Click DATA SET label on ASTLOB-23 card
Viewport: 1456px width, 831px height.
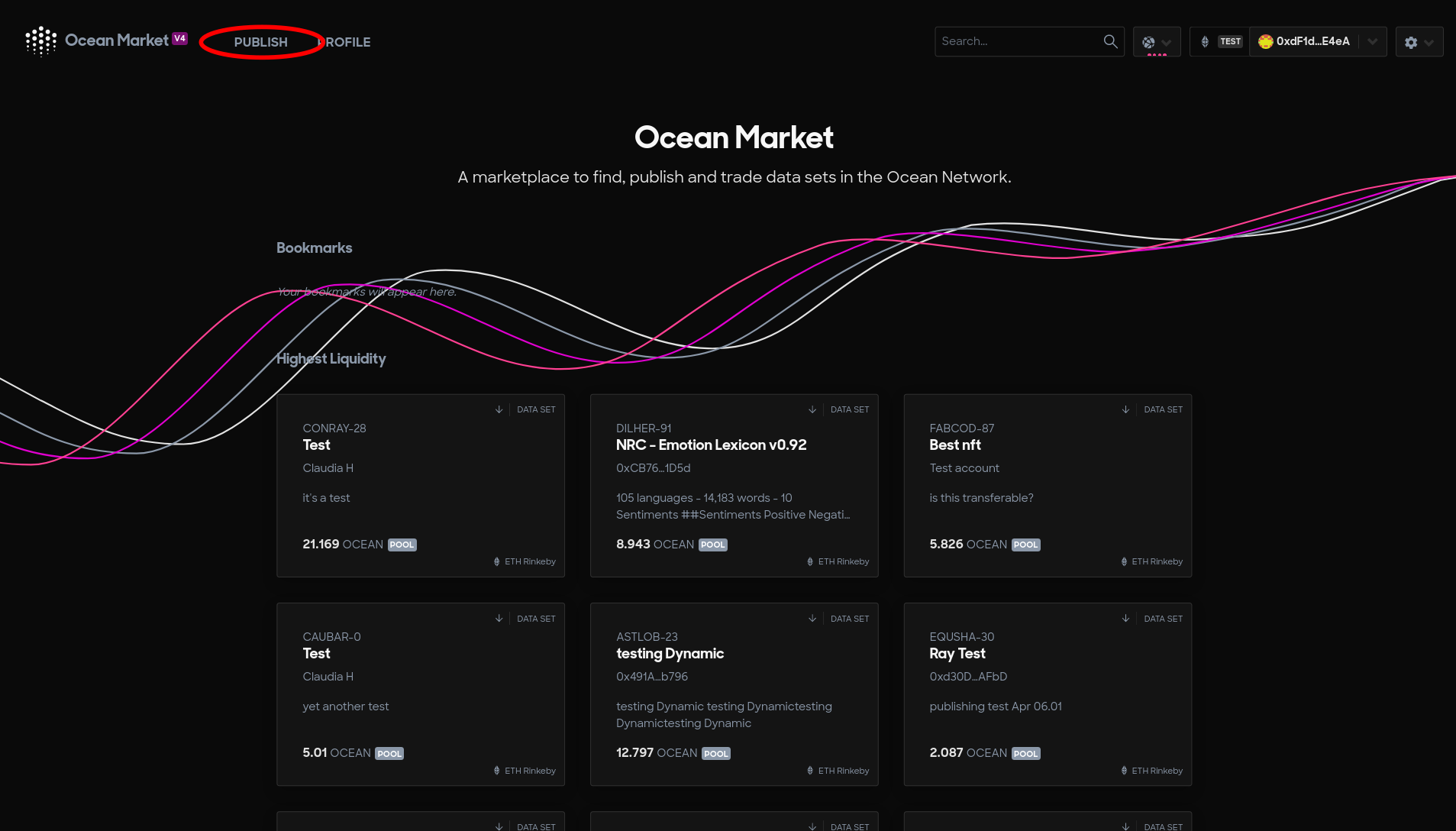(850, 619)
